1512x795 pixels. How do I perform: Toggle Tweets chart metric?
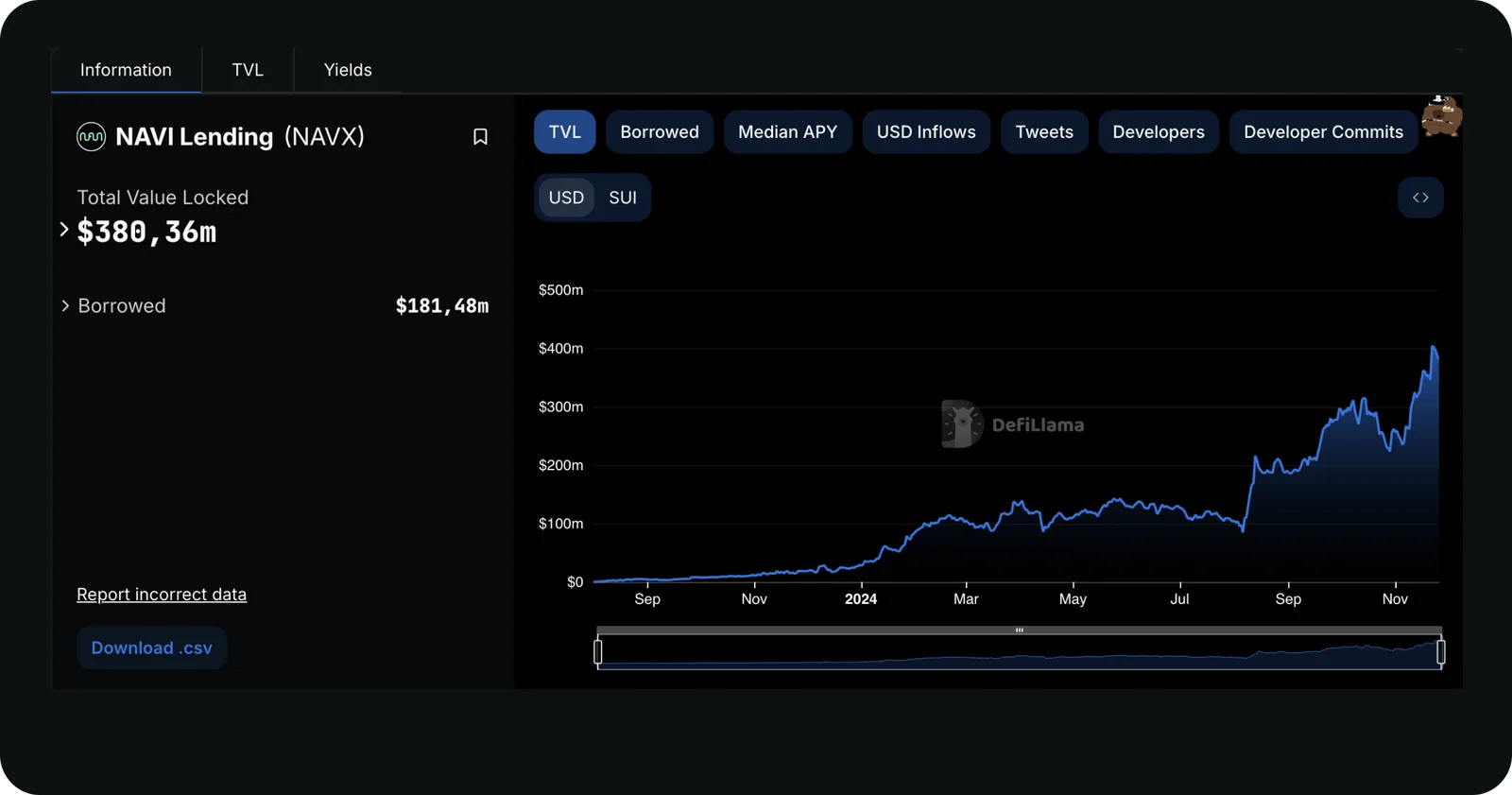click(x=1044, y=132)
